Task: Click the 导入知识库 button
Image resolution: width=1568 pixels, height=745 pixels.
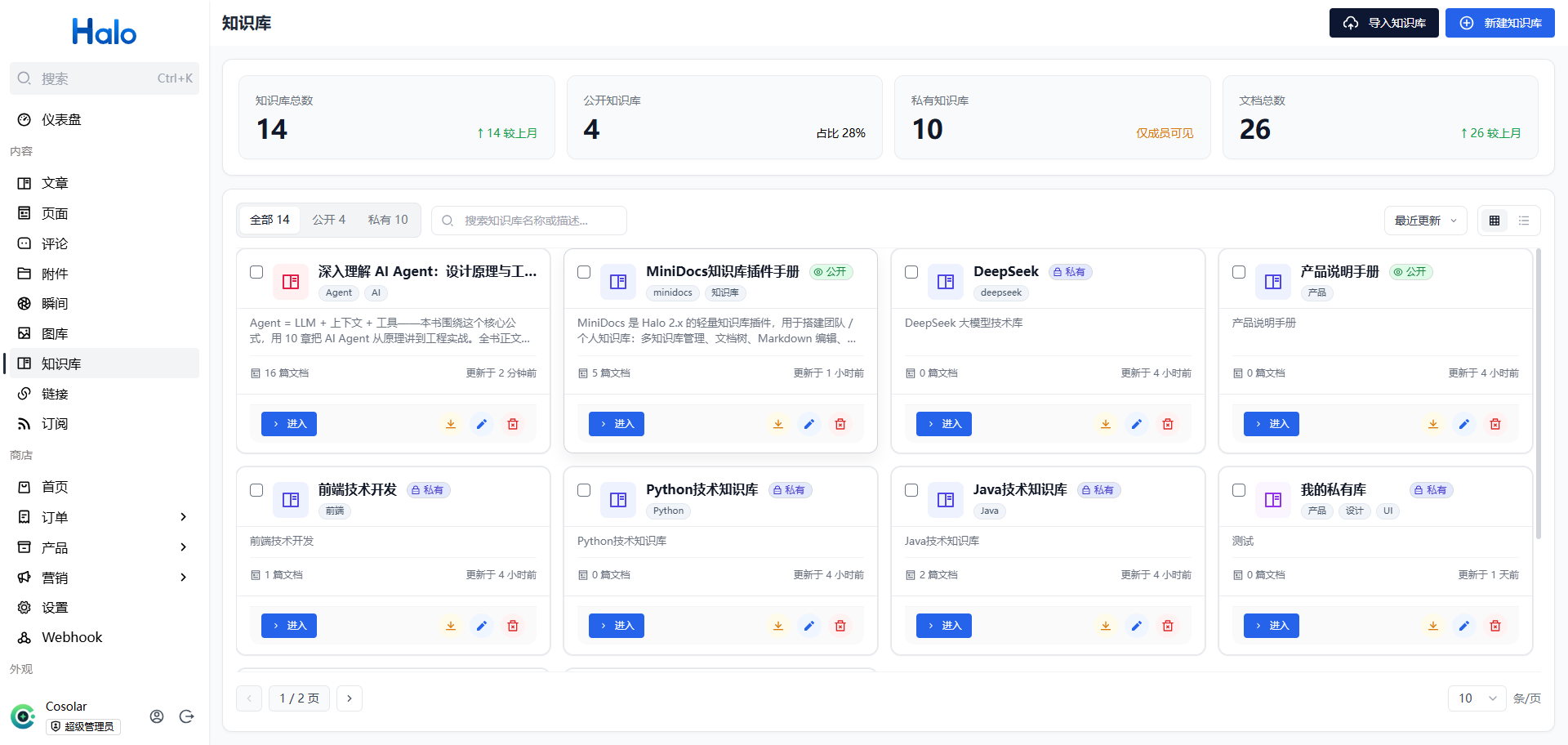Action: tap(1384, 23)
